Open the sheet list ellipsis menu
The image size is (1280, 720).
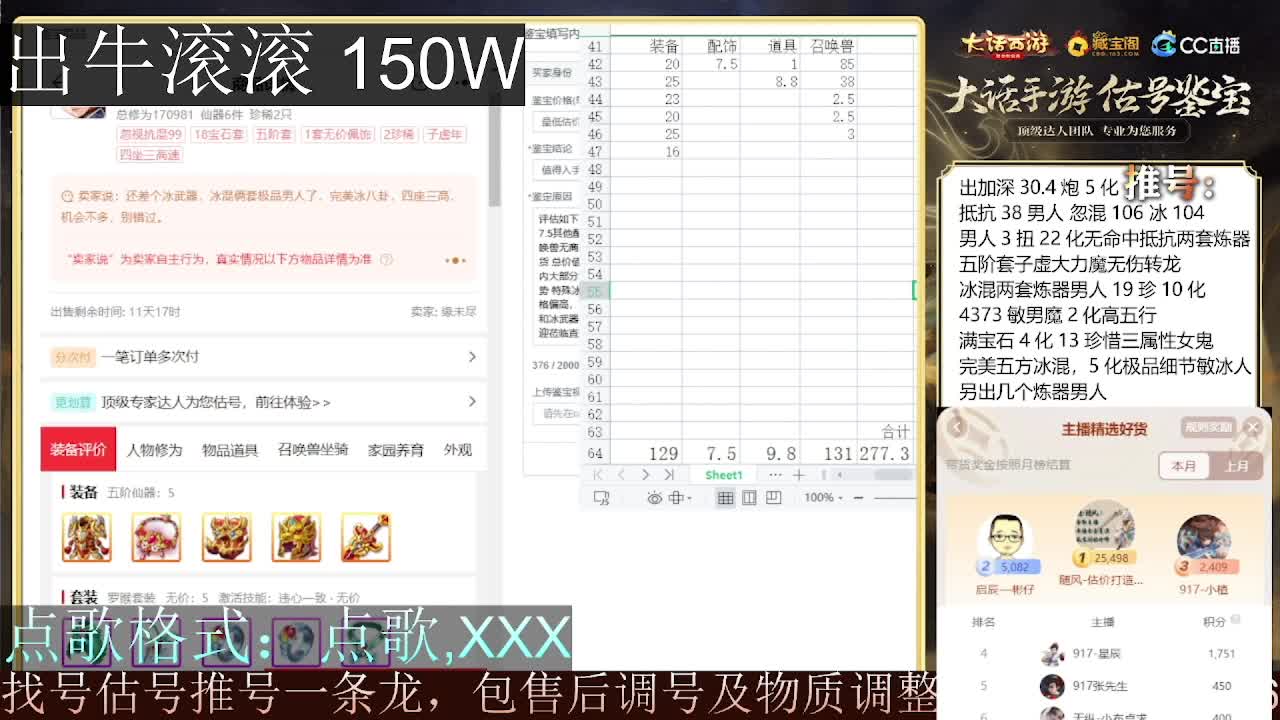point(775,475)
